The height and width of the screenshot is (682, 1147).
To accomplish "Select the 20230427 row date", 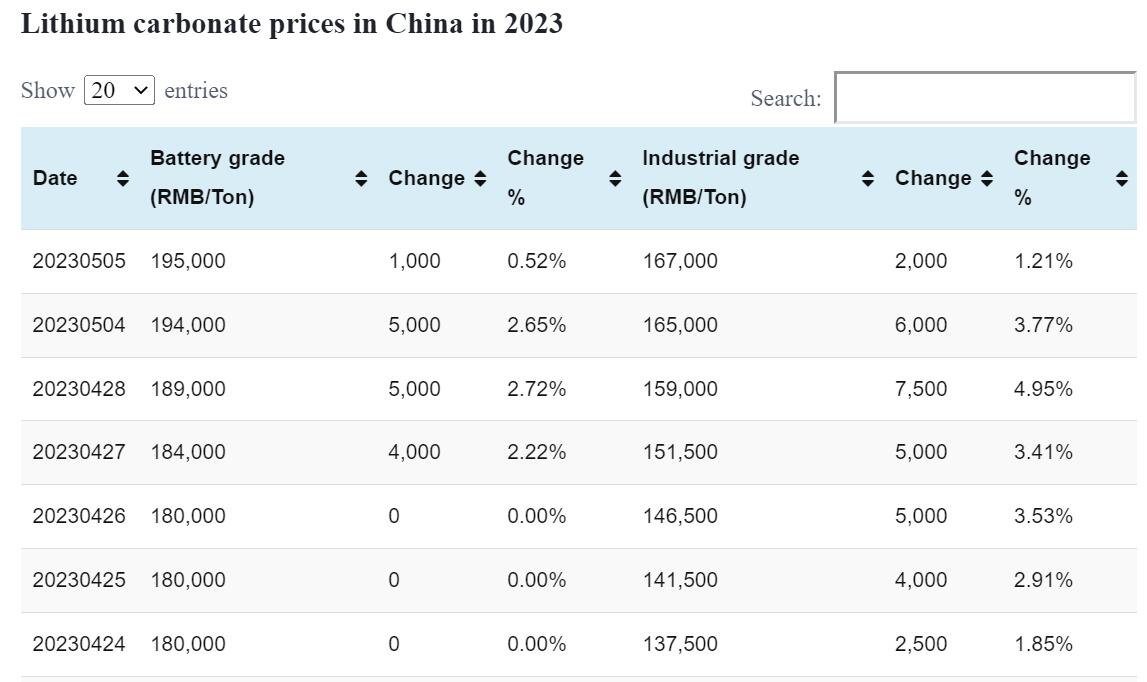I will click(x=79, y=452).
